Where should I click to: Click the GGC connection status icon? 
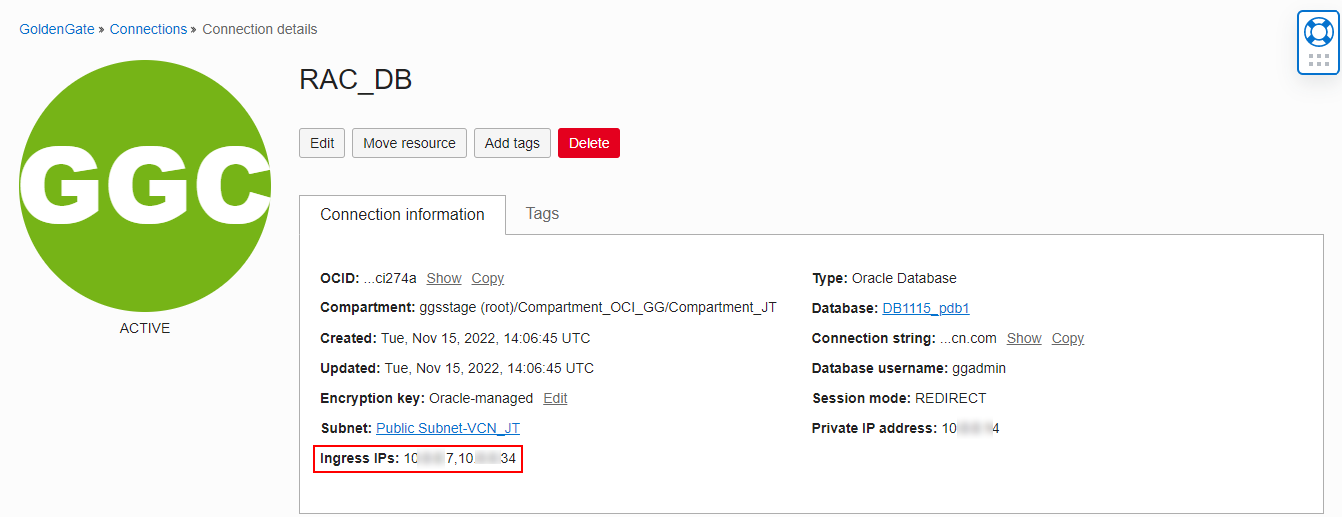[145, 186]
